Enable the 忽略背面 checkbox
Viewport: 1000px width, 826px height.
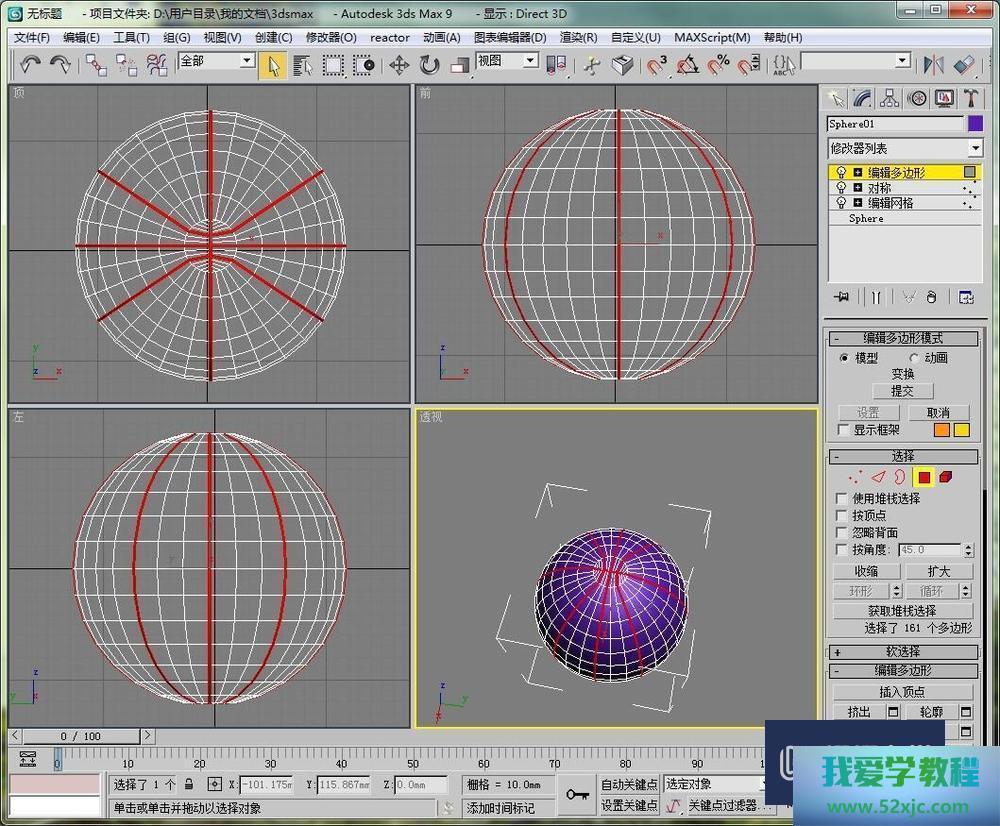(x=842, y=533)
